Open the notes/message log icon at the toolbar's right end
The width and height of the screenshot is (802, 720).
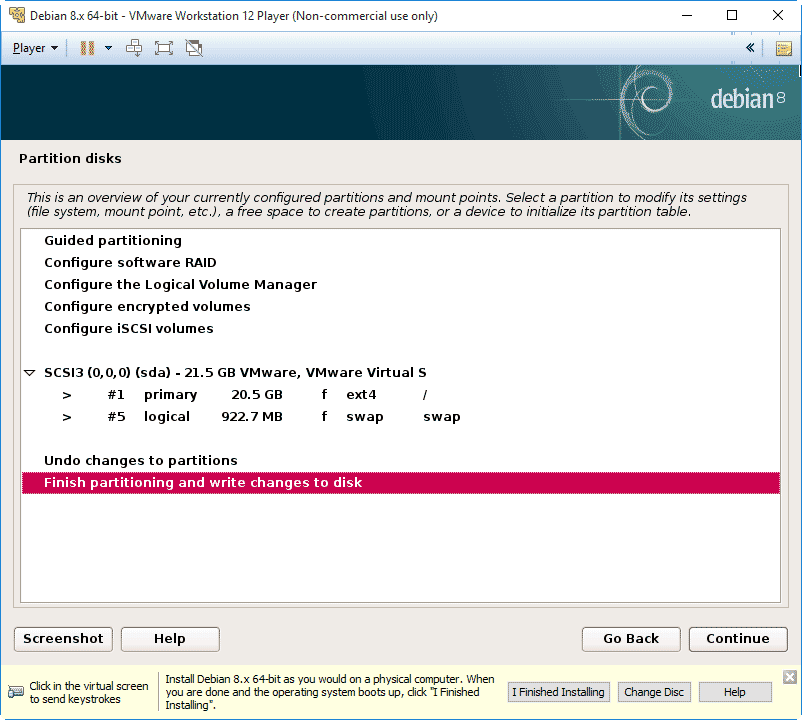[x=783, y=48]
